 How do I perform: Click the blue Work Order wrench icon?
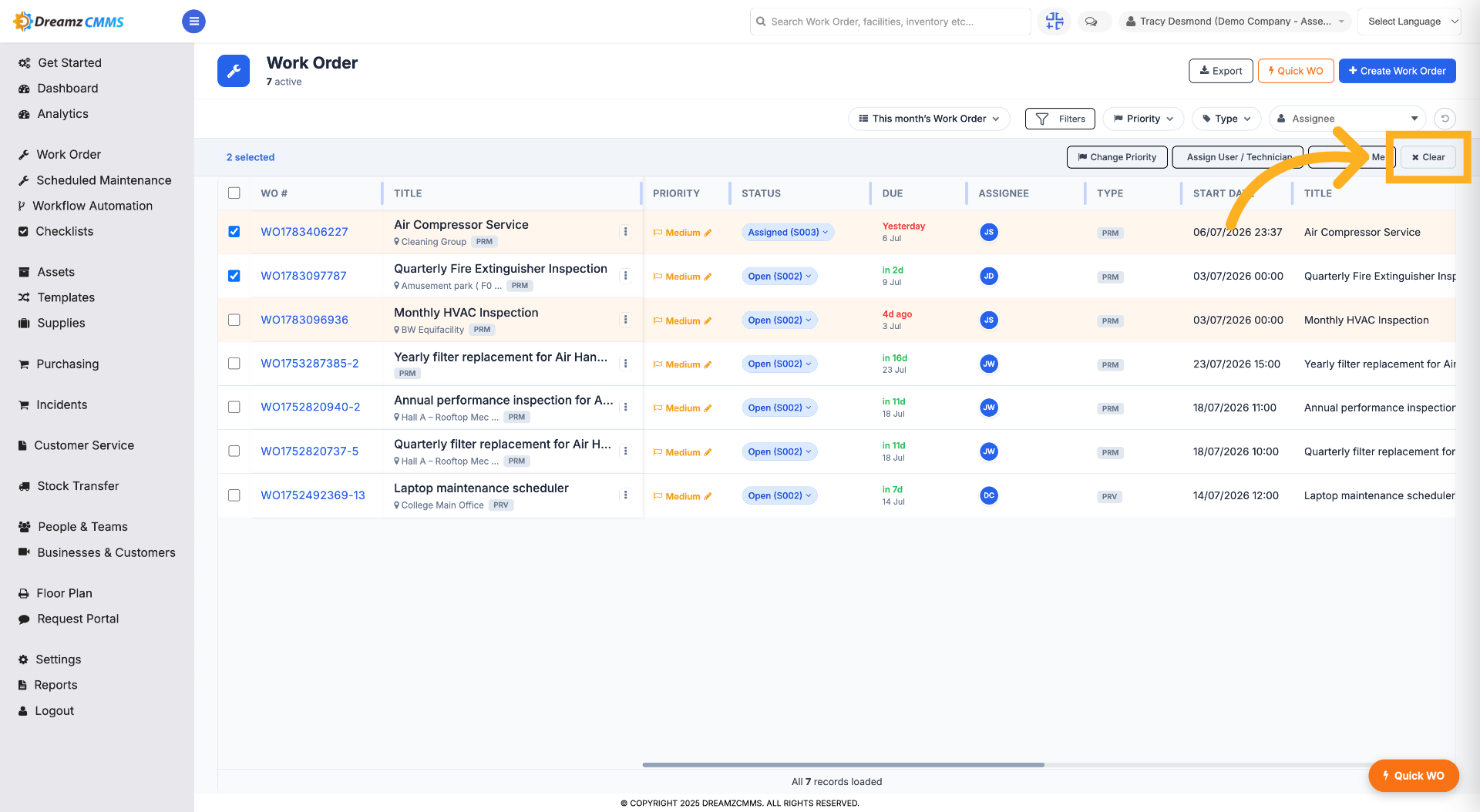(x=234, y=71)
